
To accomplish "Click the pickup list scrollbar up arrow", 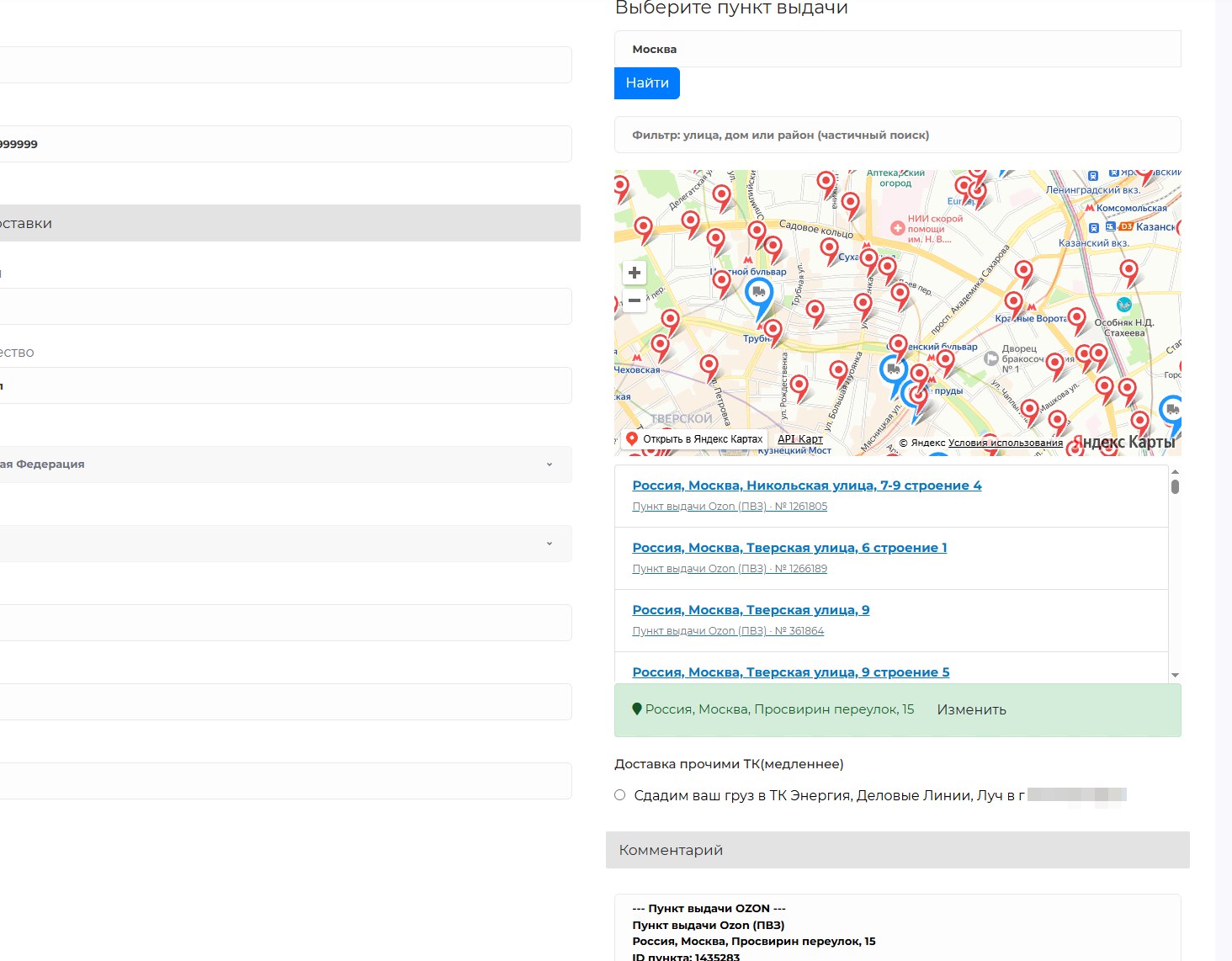I will [1175, 472].
